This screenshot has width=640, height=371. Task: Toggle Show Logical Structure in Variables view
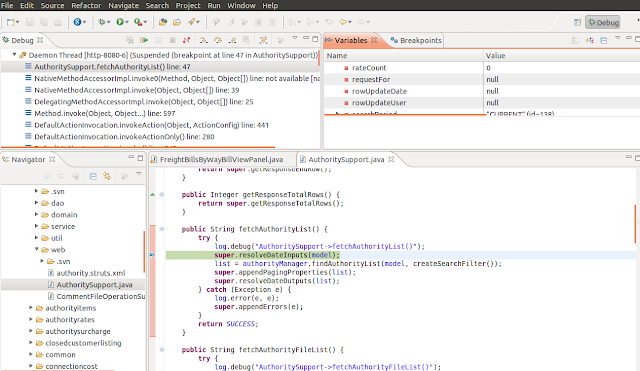coord(590,40)
